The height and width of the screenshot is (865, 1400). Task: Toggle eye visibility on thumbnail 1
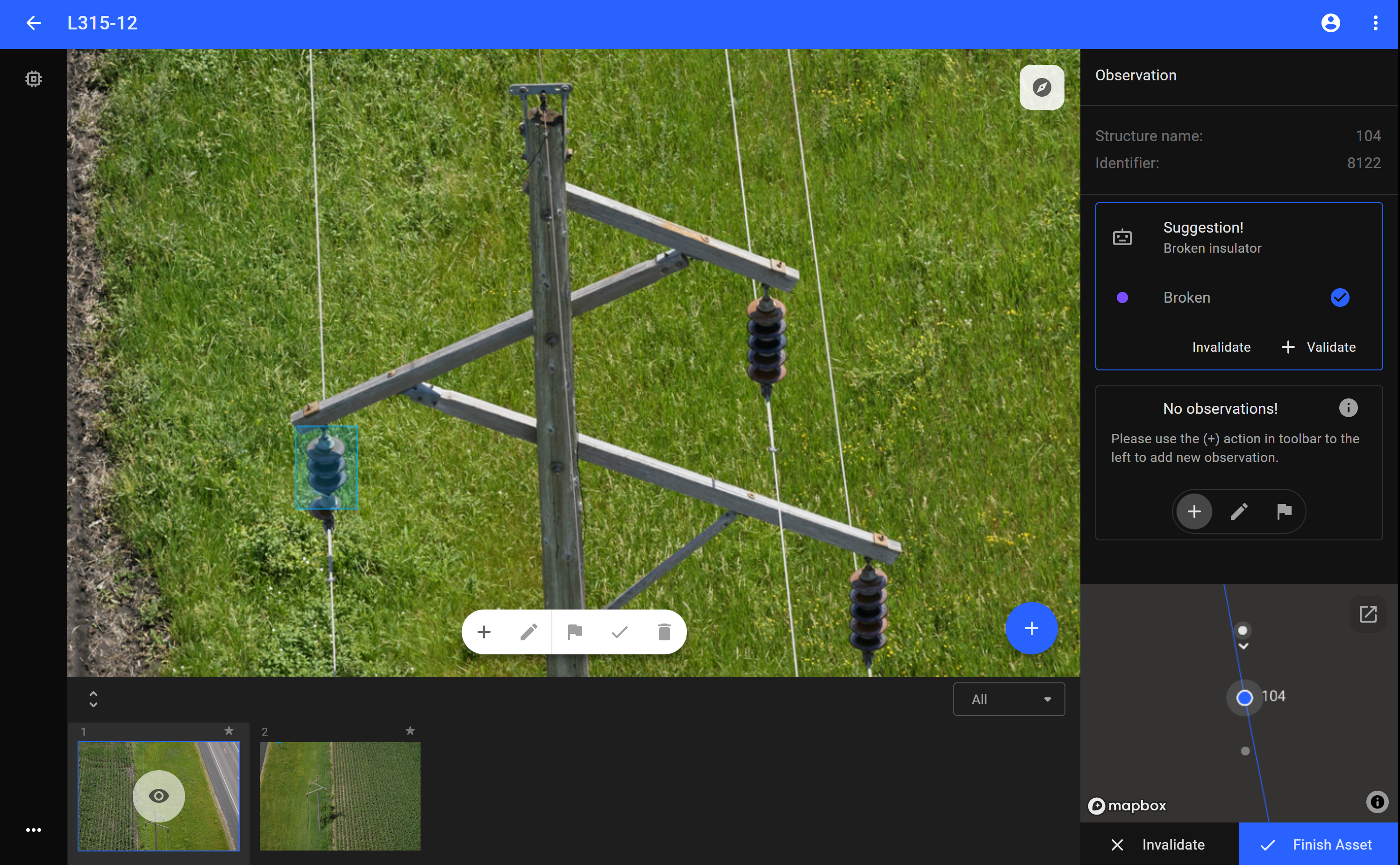158,796
